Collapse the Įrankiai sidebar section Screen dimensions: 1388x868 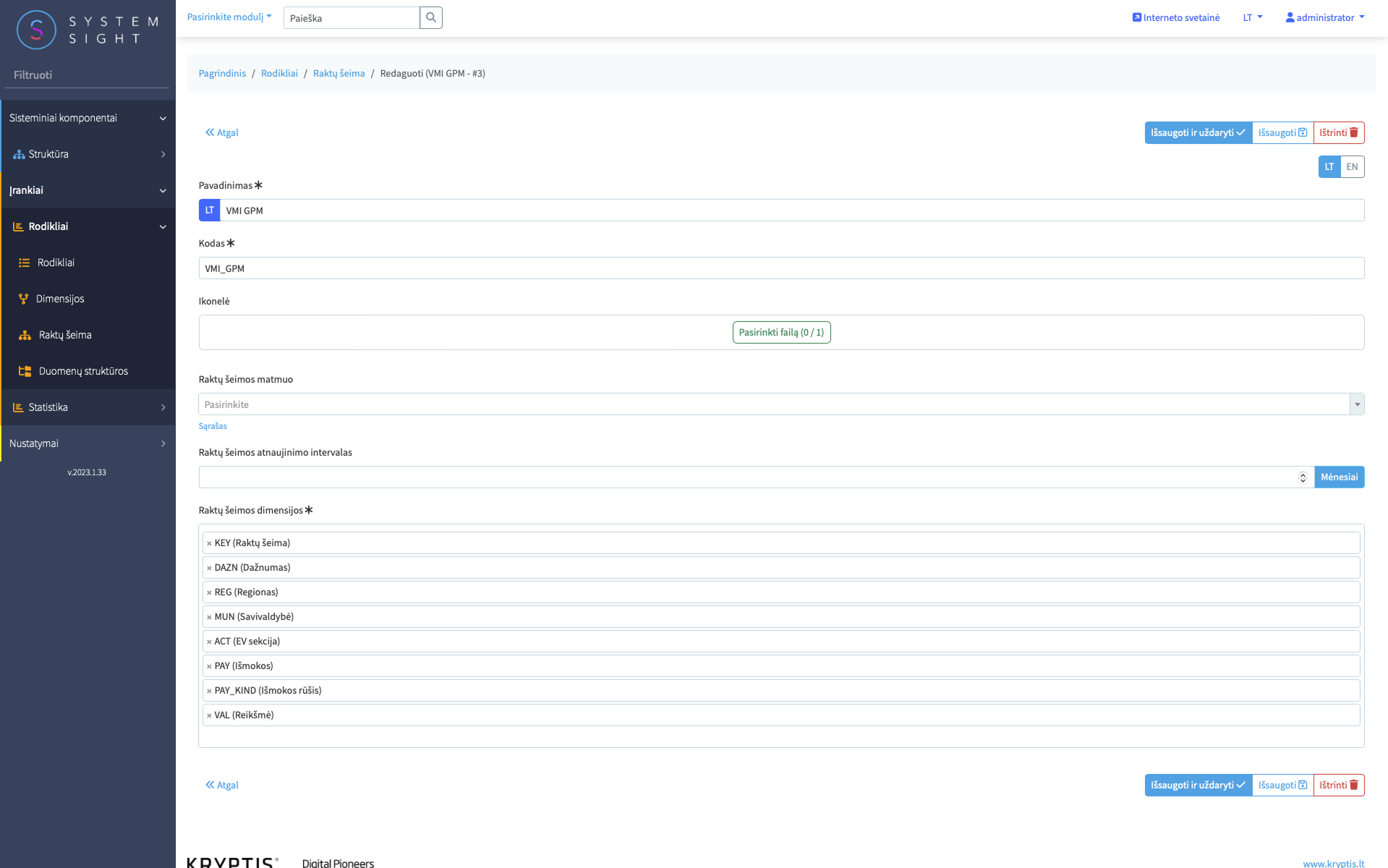click(x=88, y=190)
